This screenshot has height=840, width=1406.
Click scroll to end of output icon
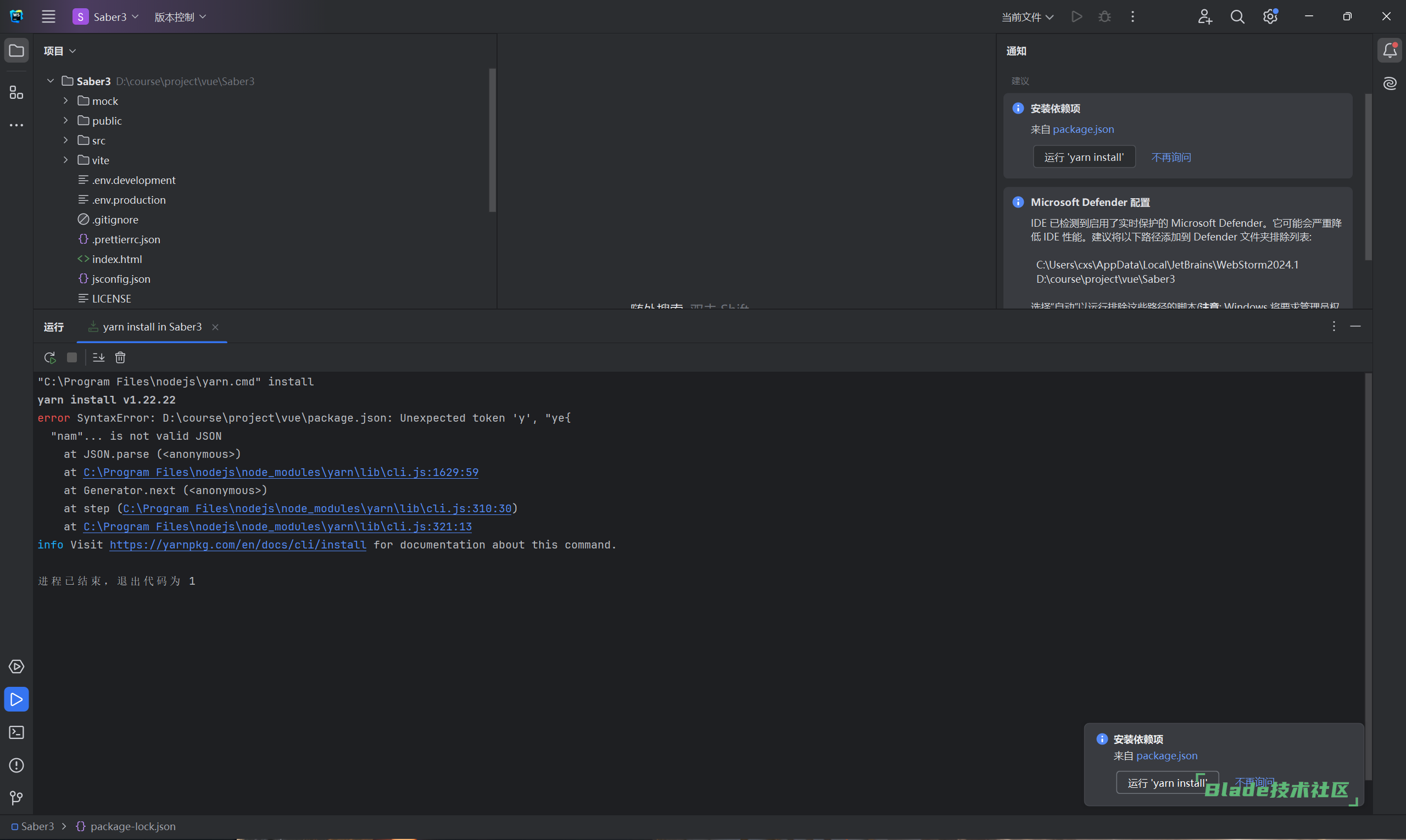point(98,358)
